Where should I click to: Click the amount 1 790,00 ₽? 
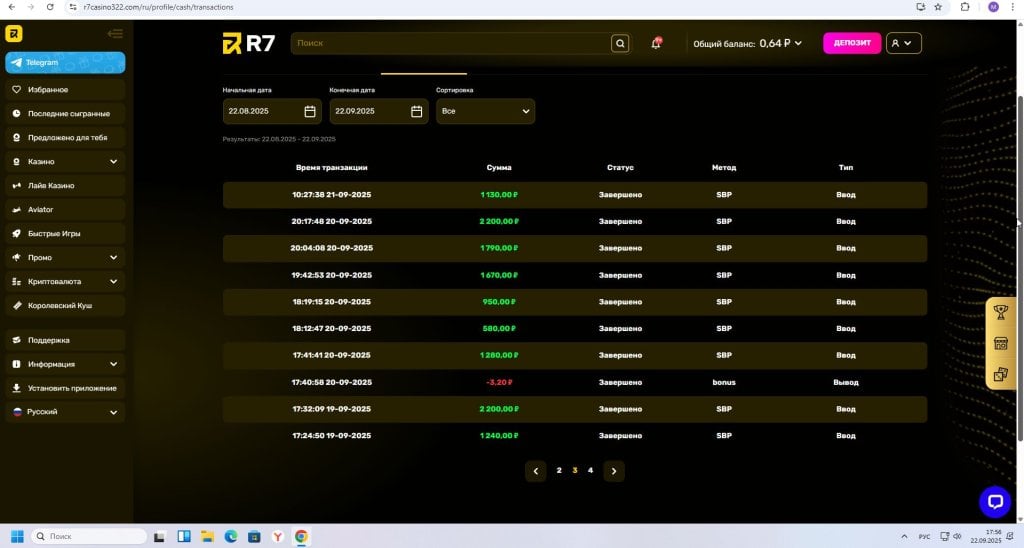click(x=499, y=248)
